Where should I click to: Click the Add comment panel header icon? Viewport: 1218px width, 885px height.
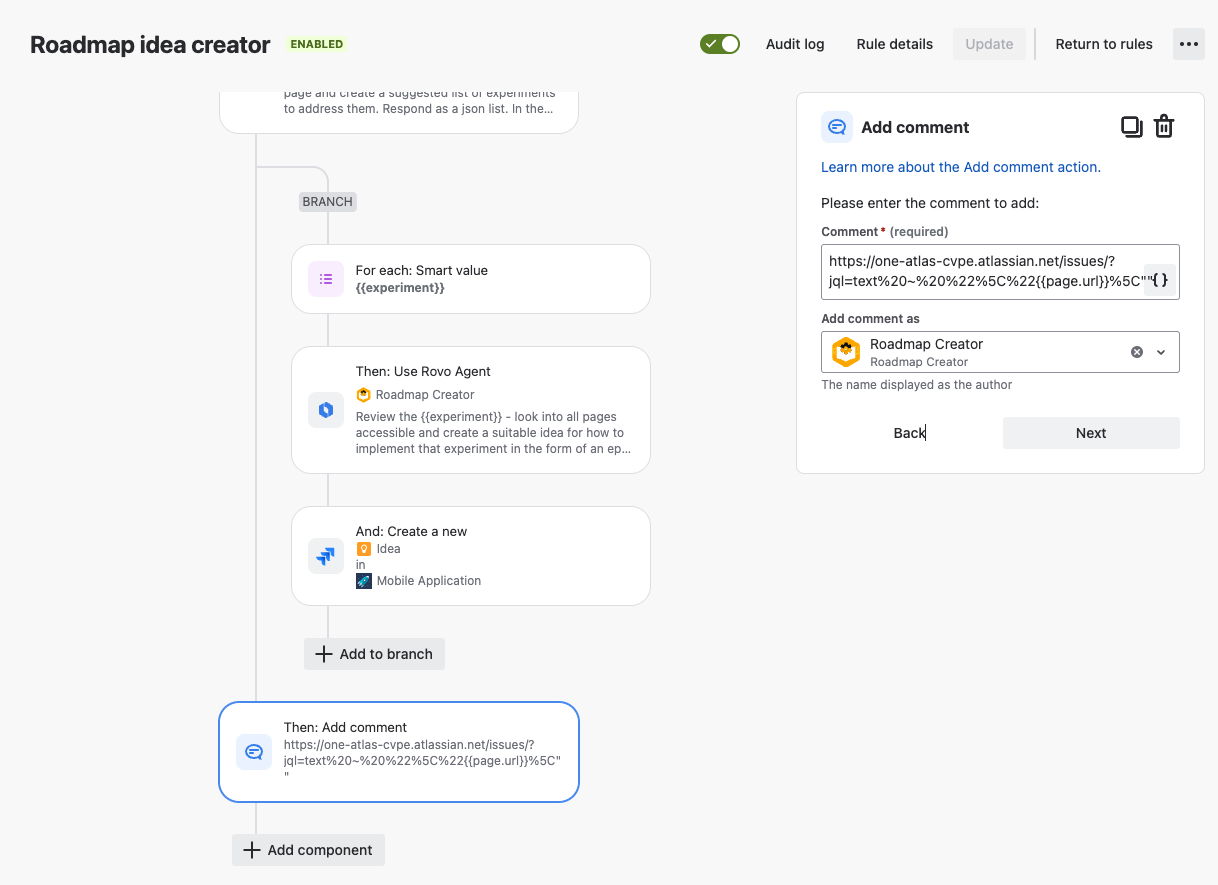(837, 127)
